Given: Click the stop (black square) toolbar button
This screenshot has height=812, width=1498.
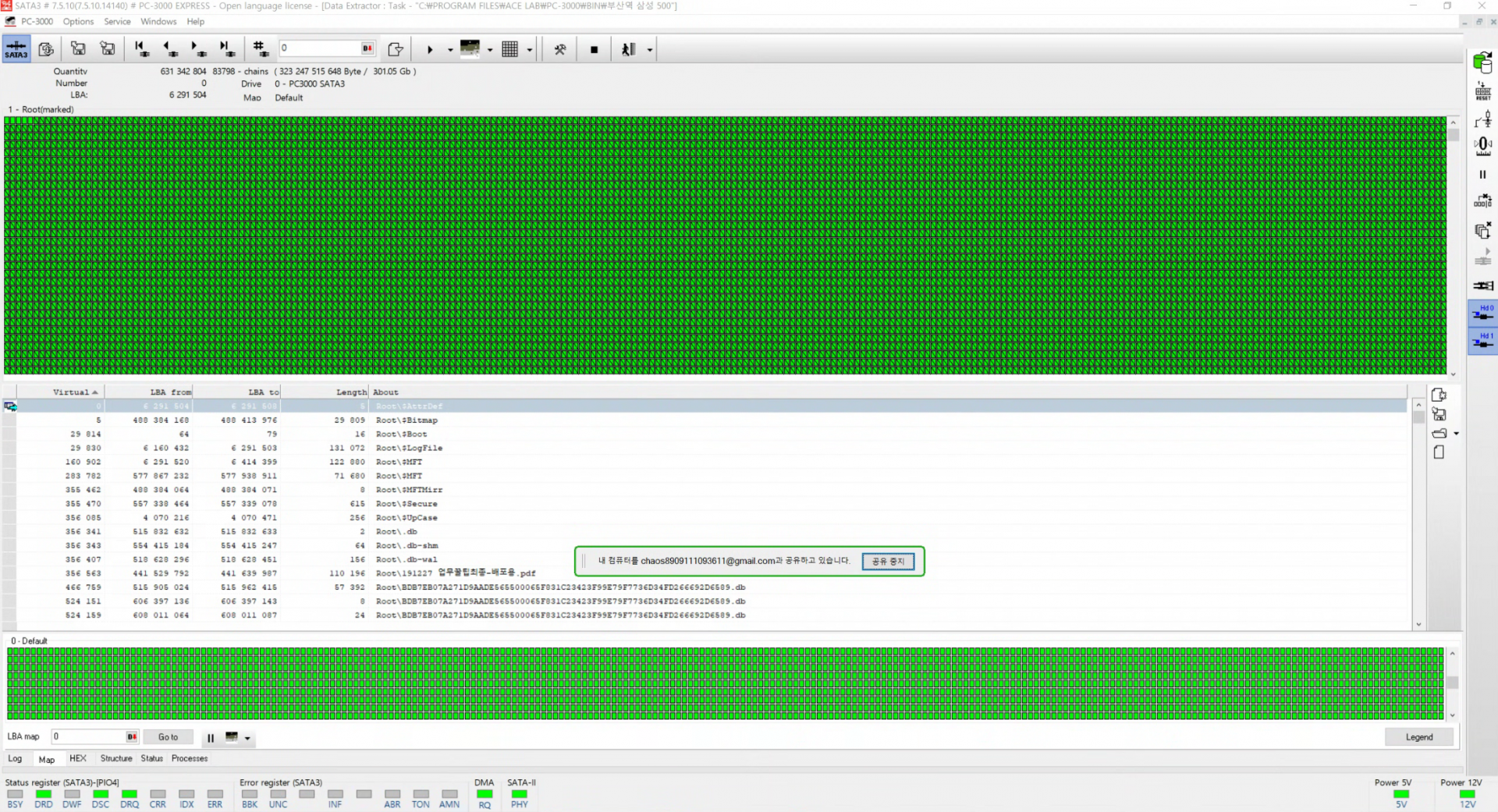Looking at the screenshot, I should point(594,50).
